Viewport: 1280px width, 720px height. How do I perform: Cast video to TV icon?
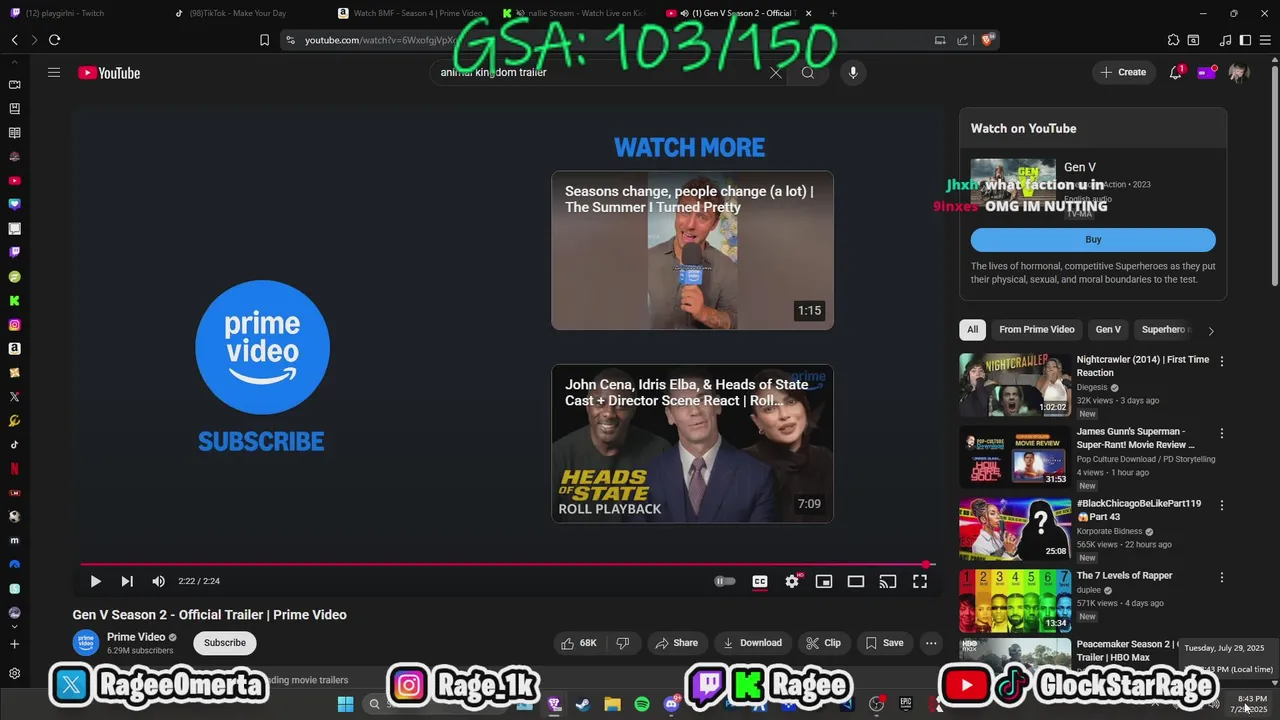click(888, 581)
